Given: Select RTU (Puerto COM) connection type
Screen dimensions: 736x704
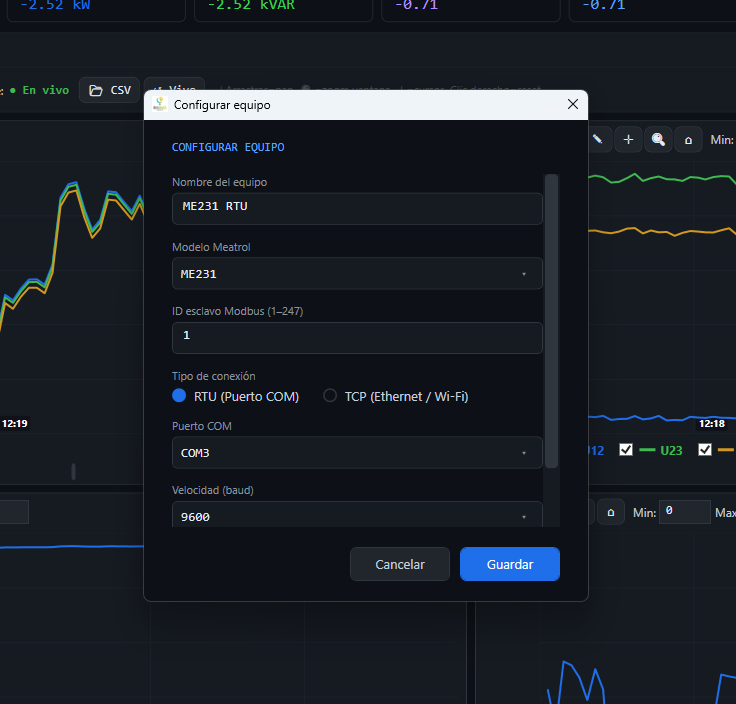Looking at the screenshot, I should tap(180, 396).
